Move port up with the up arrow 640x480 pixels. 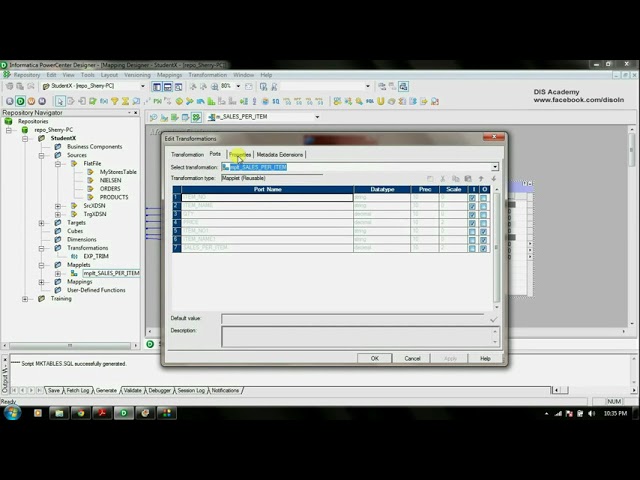[x=481, y=179]
